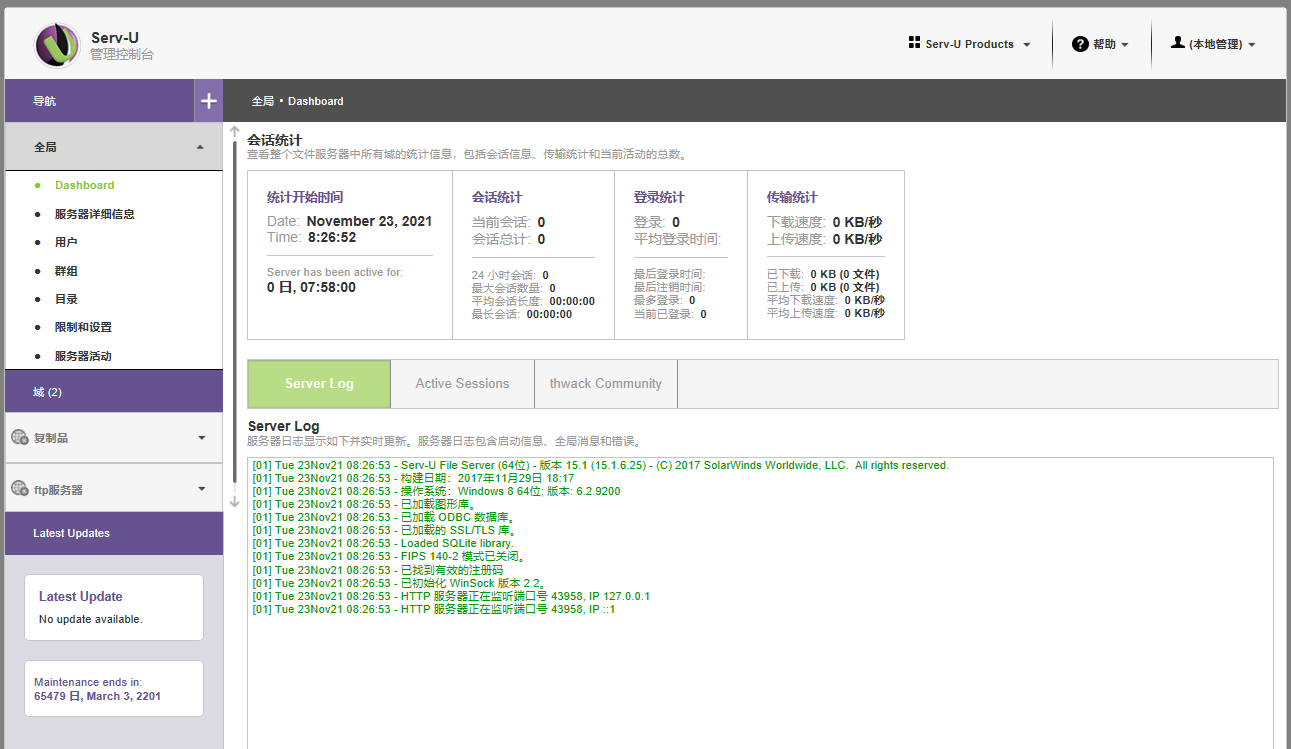Click the Latest Updates header
This screenshot has height=749, width=1291.
pos(114,533)
